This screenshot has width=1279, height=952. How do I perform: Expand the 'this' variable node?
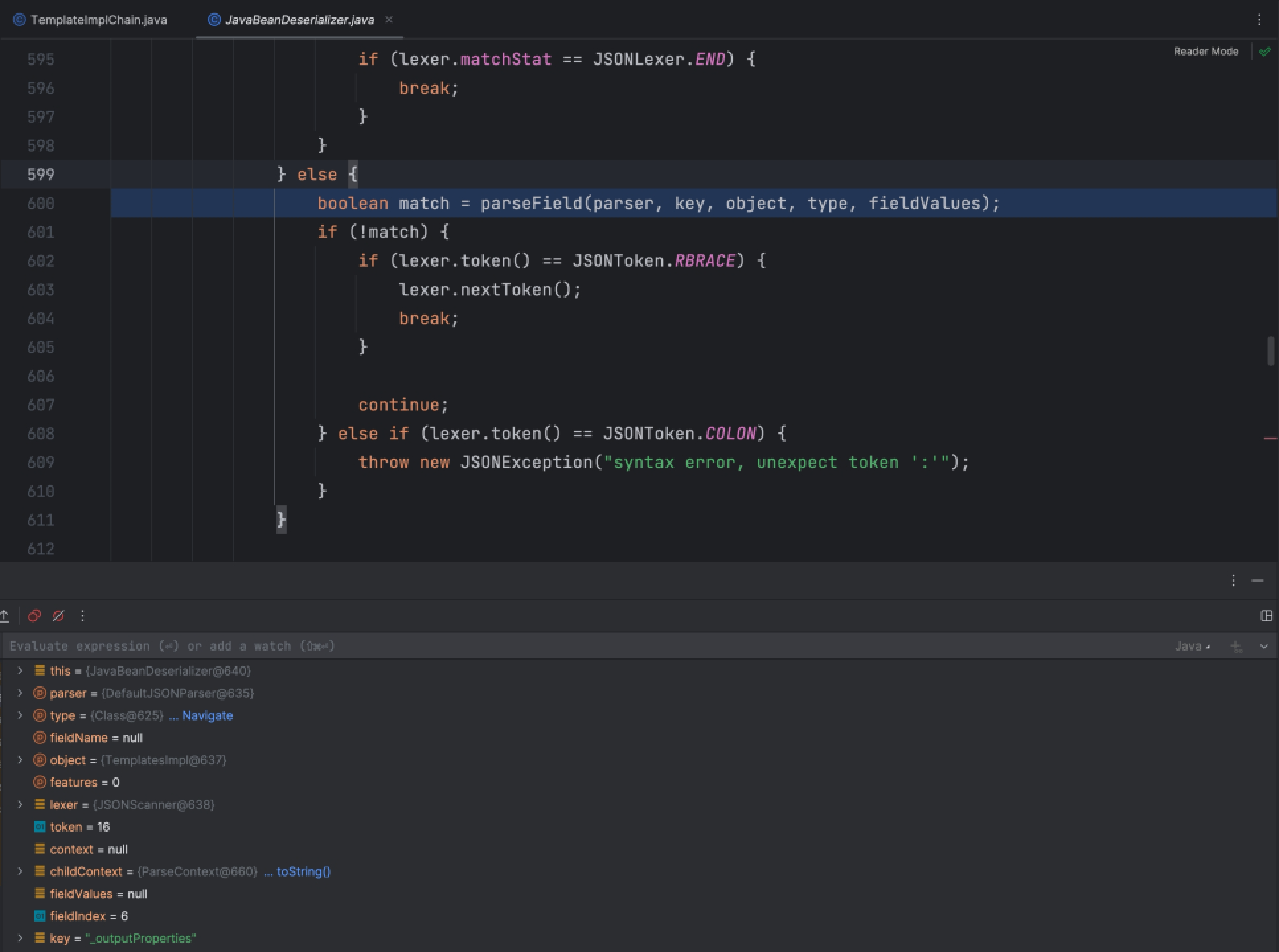click(x=20, y=670)
